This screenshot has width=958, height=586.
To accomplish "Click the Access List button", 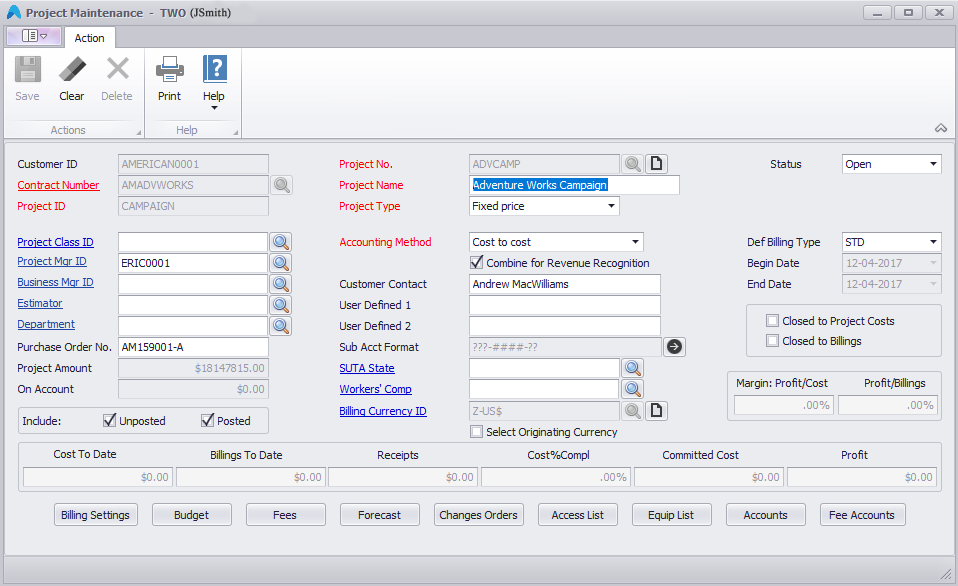I will [577, 515].
